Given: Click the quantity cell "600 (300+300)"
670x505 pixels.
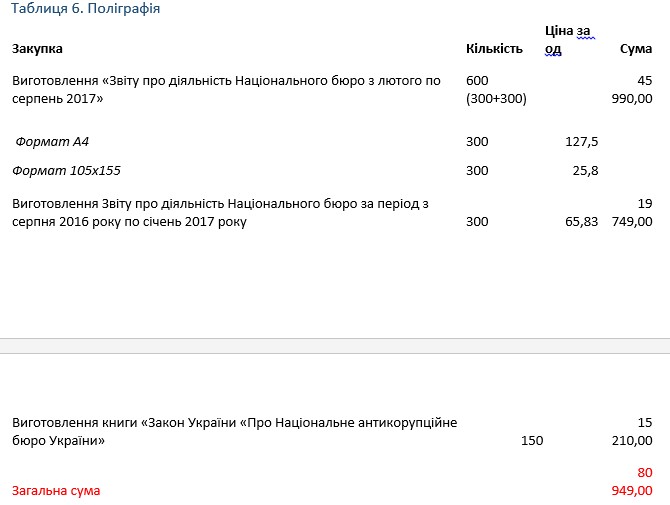Looking at the screenshot, I should [x=496, y=90].
